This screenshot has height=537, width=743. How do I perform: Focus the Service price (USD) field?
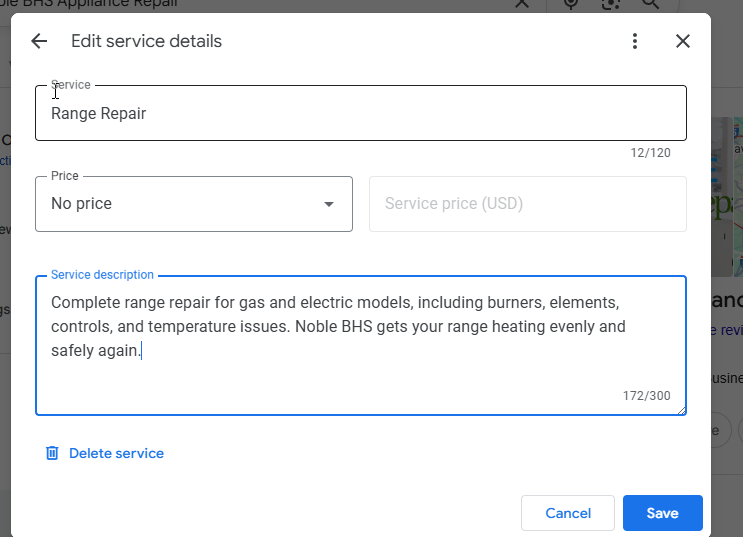[x=527, y=204]
